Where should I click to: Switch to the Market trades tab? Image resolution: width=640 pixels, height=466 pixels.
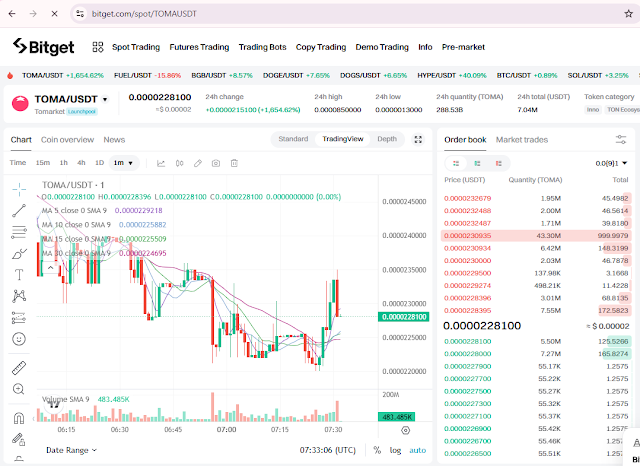[x=522, y=140]
